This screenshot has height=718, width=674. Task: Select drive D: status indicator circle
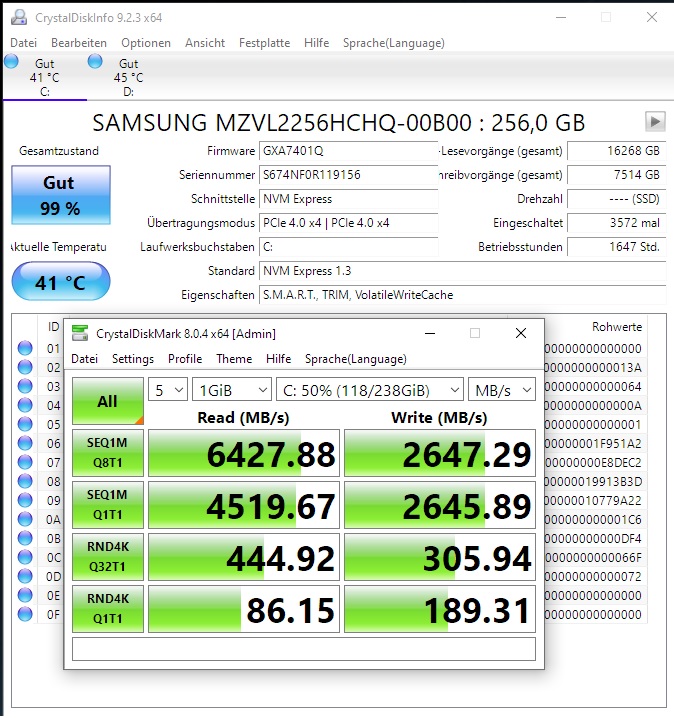(95, 61)
